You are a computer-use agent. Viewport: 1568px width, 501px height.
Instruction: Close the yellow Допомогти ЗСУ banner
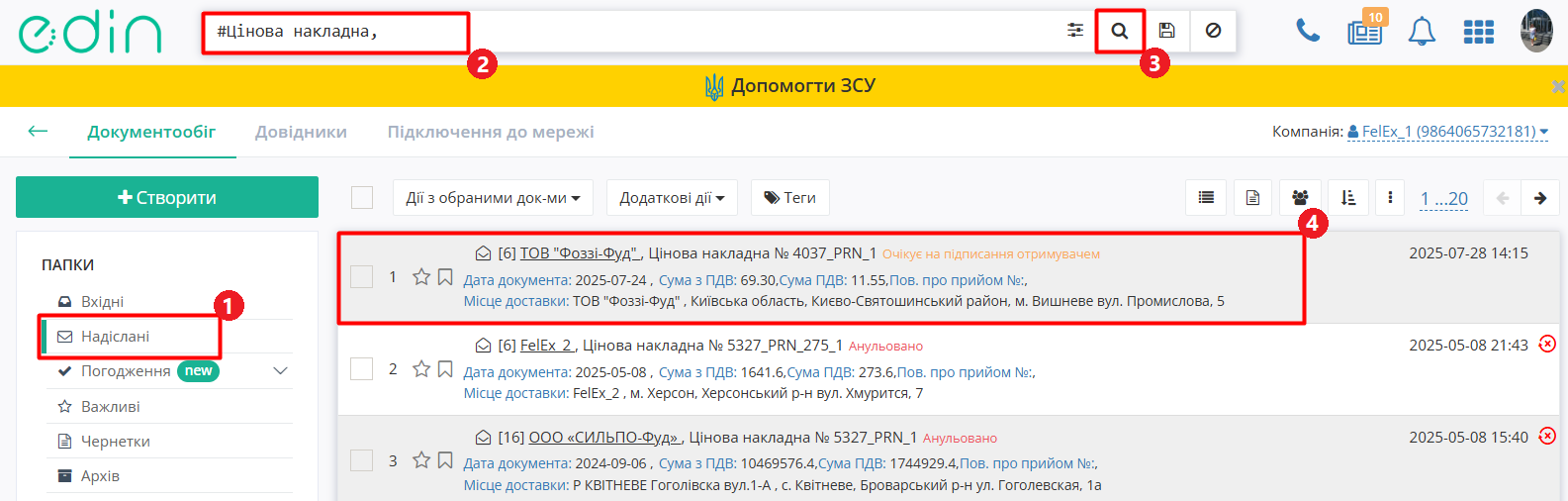1558,87
